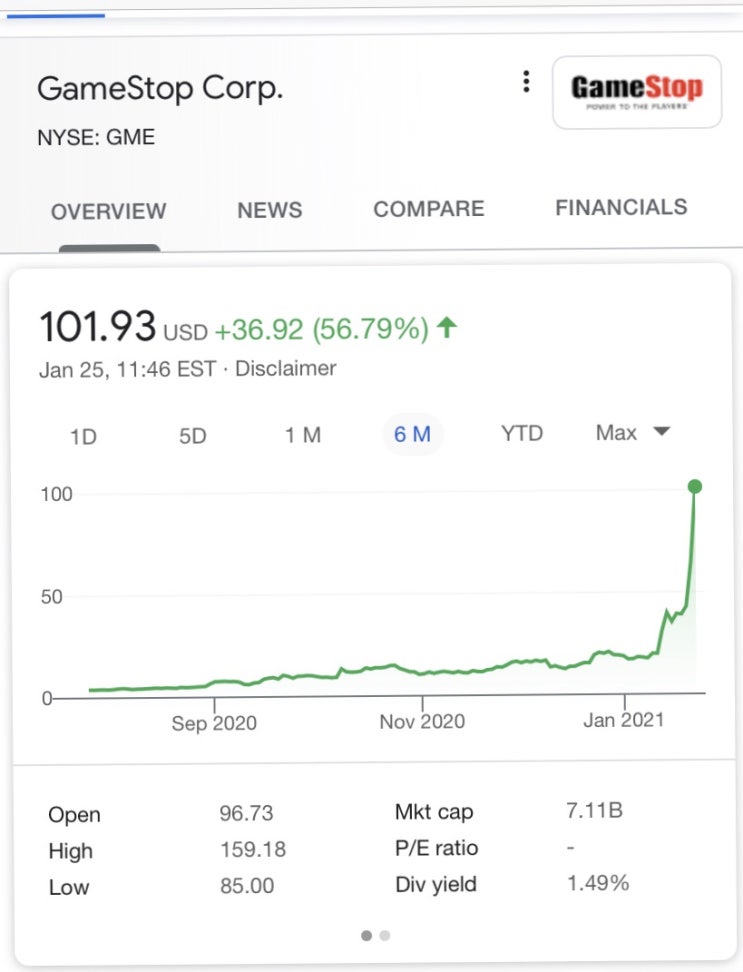
Task: Open the News tab
Action: pos(269,210)
